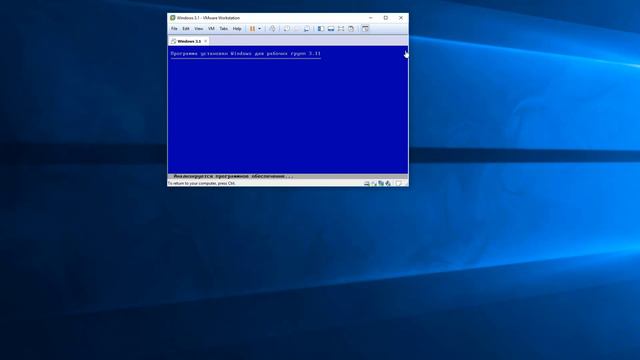640x360 pixels.
Task: Expand the power options dropdown arrow
Action: tap(260, 29)
